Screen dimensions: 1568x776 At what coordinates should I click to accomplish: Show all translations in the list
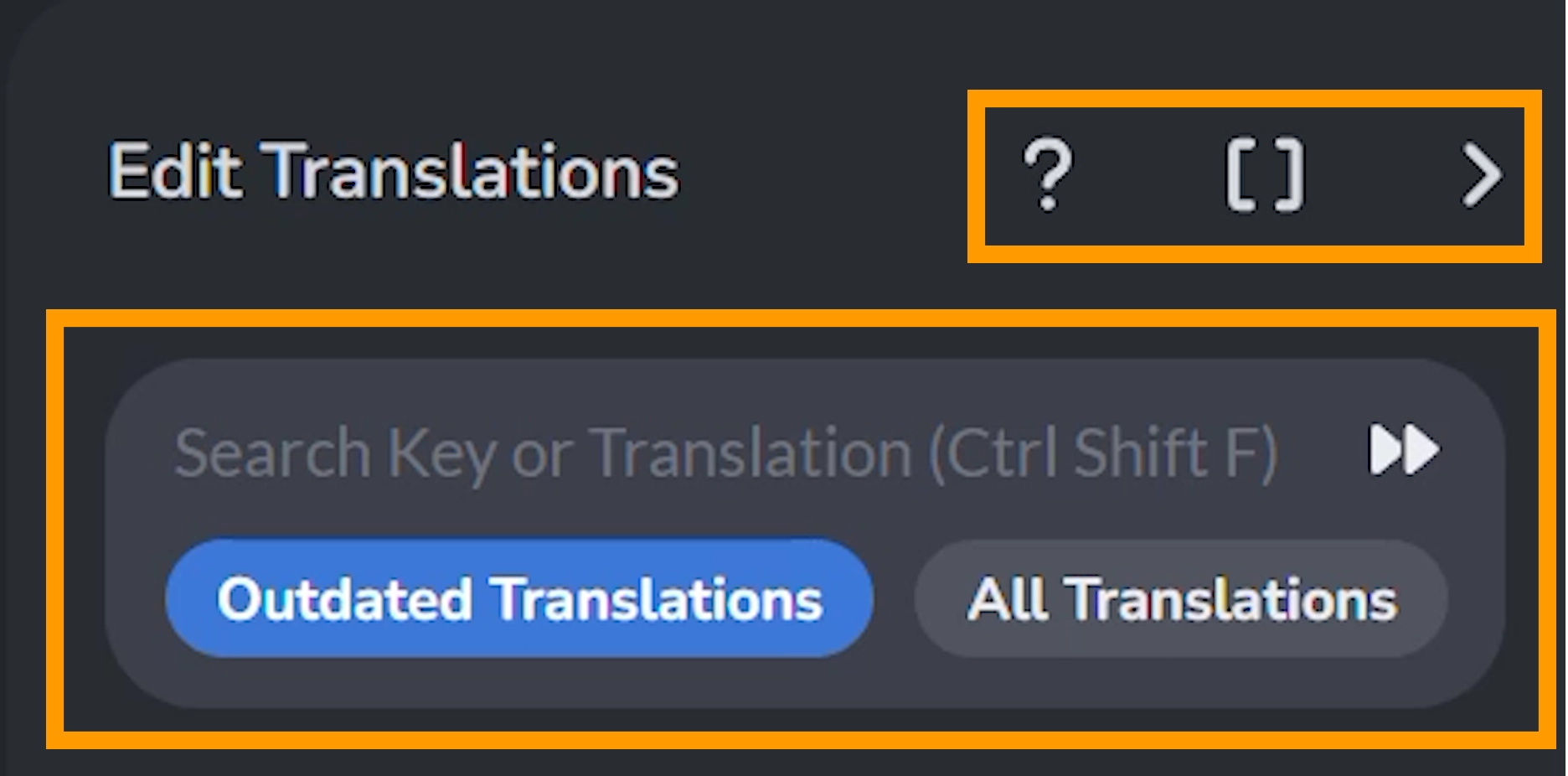click(x=1181, y=598)
